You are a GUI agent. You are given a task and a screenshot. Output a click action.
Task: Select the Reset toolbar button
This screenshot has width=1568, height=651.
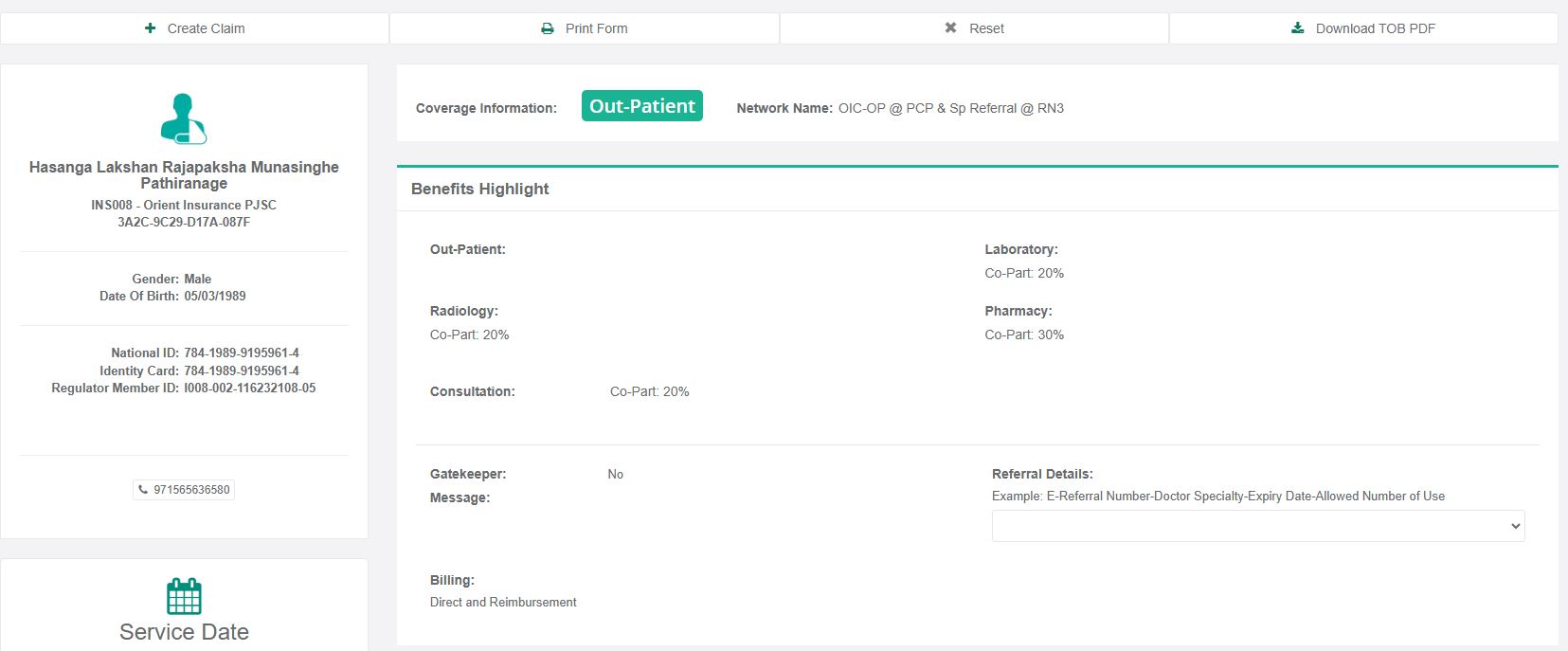tap(974, 28)
